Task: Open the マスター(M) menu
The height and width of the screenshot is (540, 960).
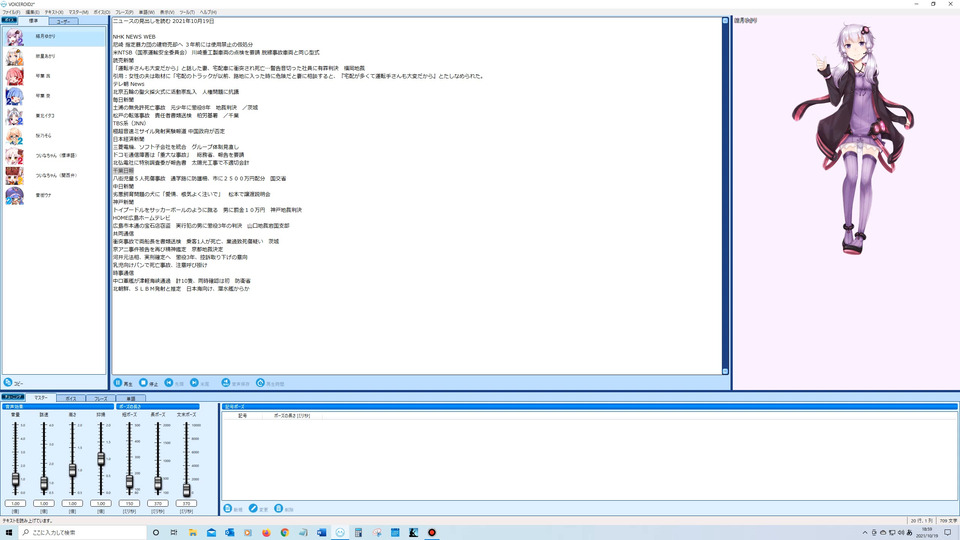Action: [x=78, y=12]
